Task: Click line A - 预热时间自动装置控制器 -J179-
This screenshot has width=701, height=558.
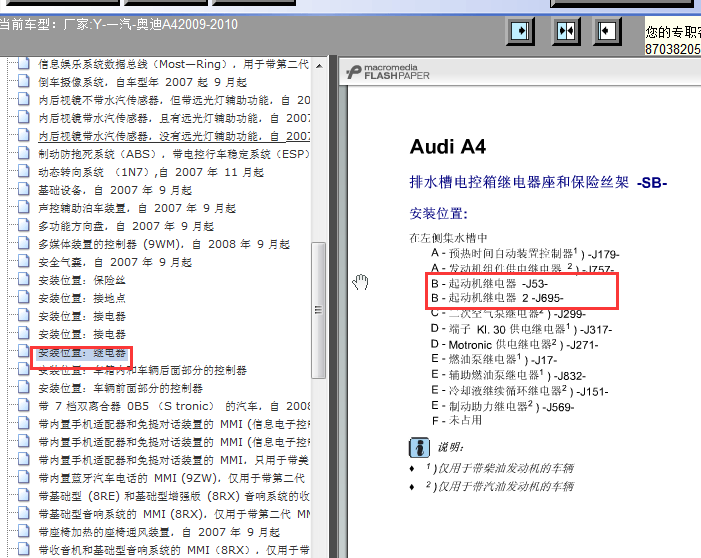Action: coord(525,254)
